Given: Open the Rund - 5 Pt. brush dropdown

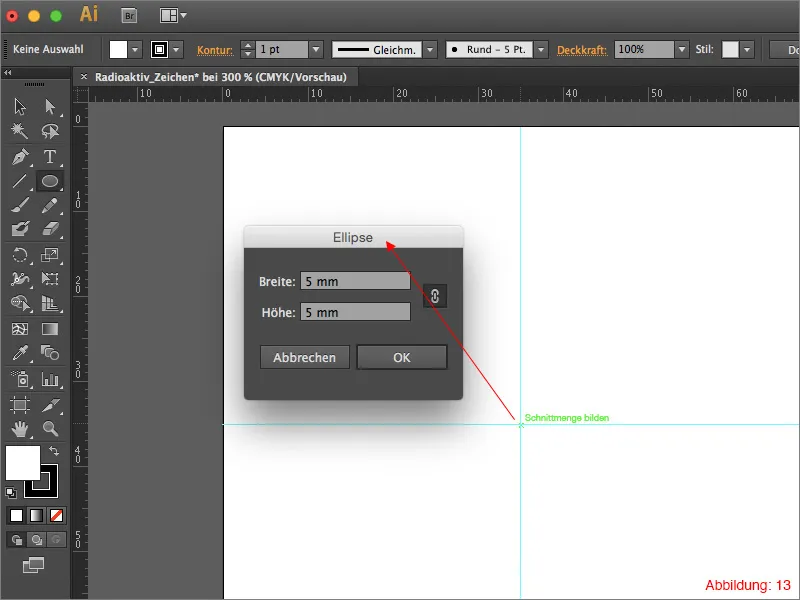Looking at the screenshot, I should [541, 50].
